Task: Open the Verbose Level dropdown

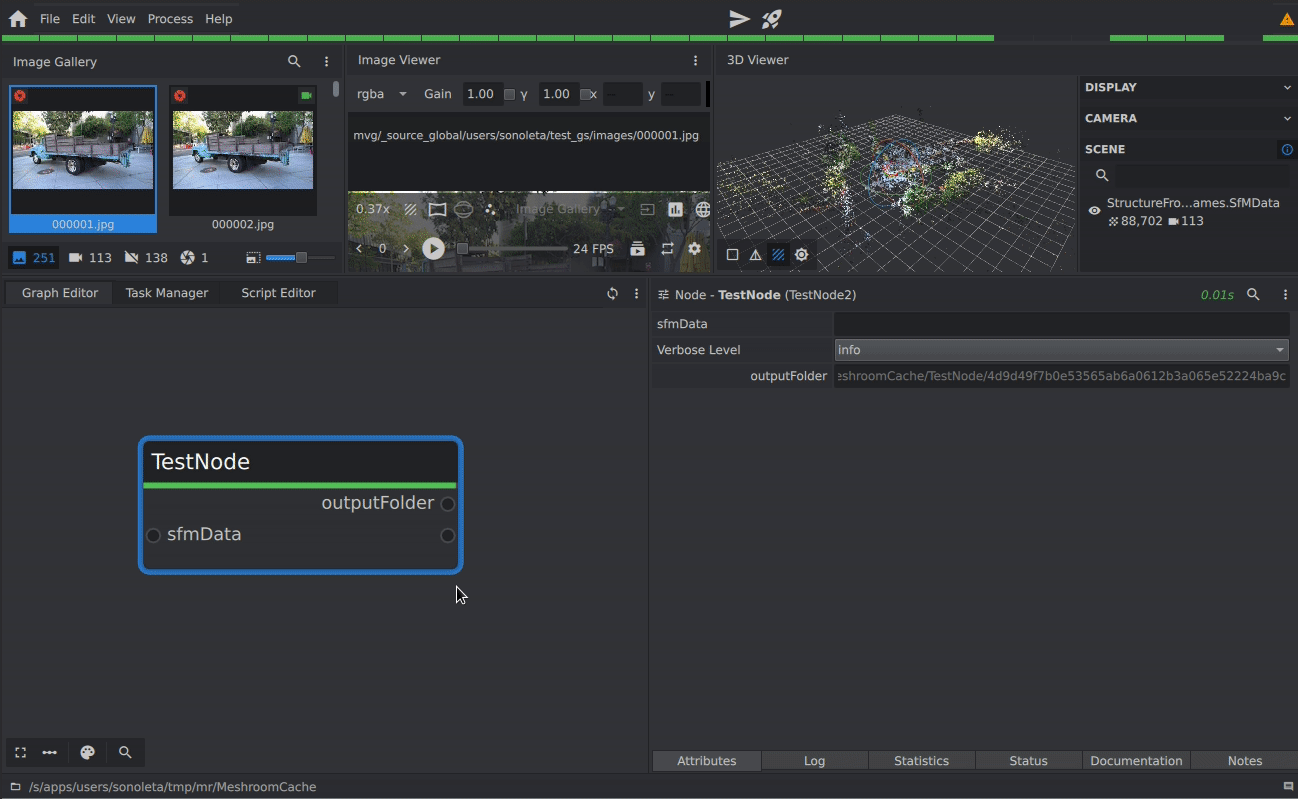Action: click(x=1061, y=350)
